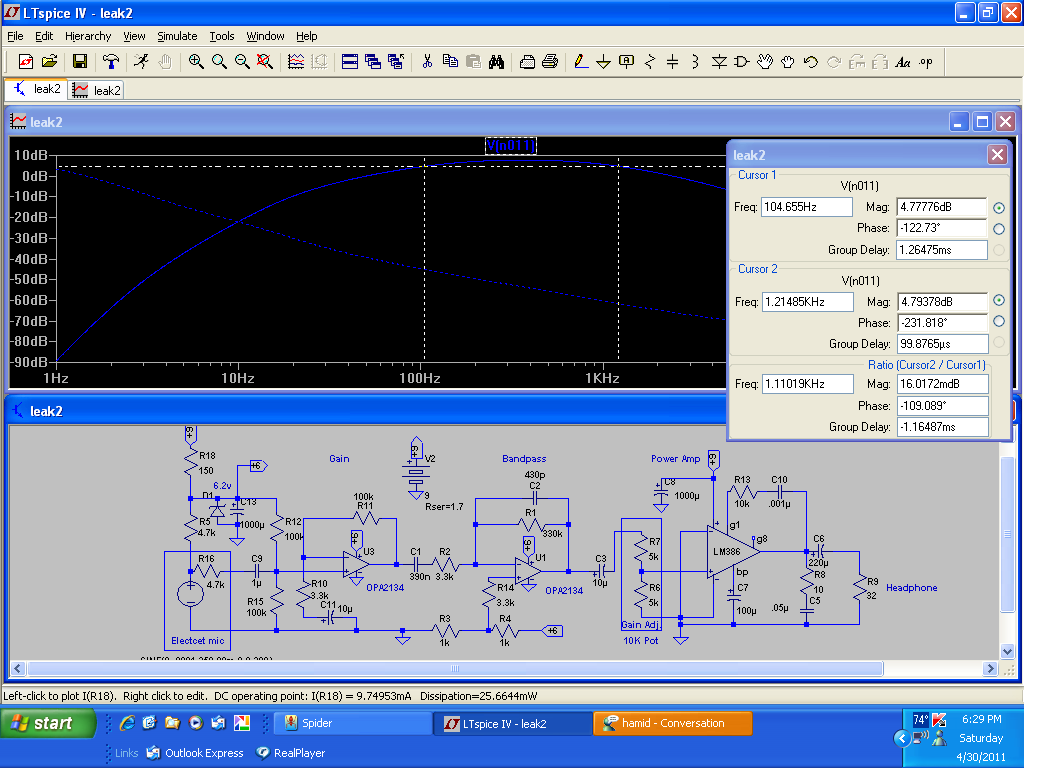Select Cursor 1 Mag radio button
Image resolution: width=1042 pixels, height=770 pixels.
pyautogui.click(x=999, y=208)
